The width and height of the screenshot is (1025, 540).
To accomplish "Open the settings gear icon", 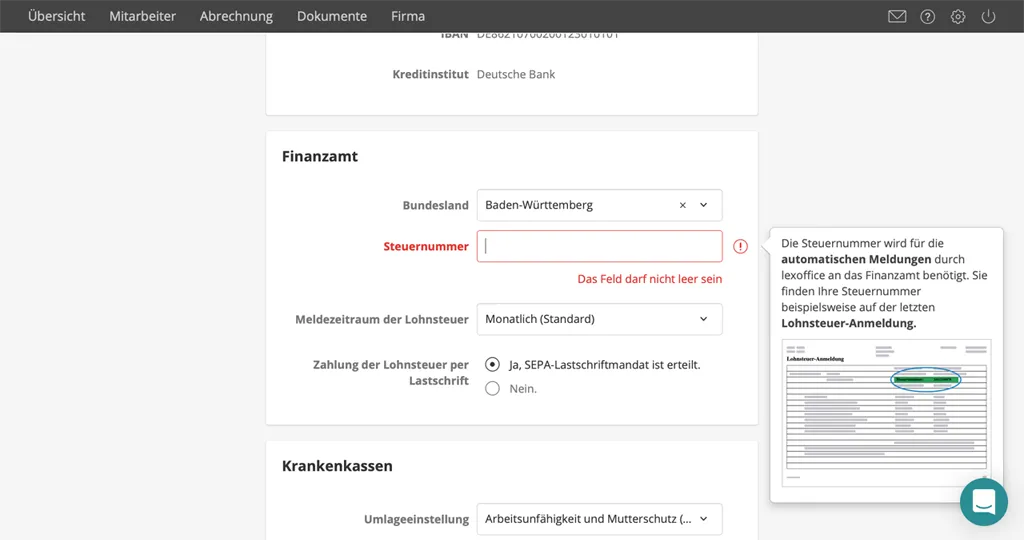I will [958, 16].
